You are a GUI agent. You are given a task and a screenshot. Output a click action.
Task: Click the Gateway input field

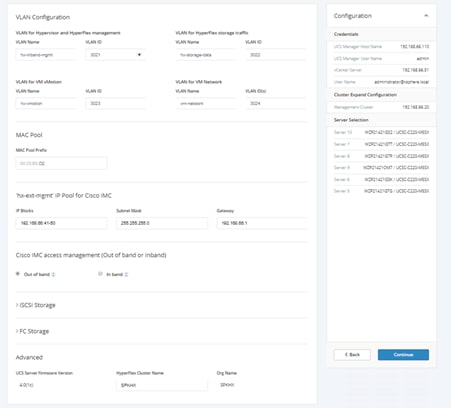click(x=262, y=223)
